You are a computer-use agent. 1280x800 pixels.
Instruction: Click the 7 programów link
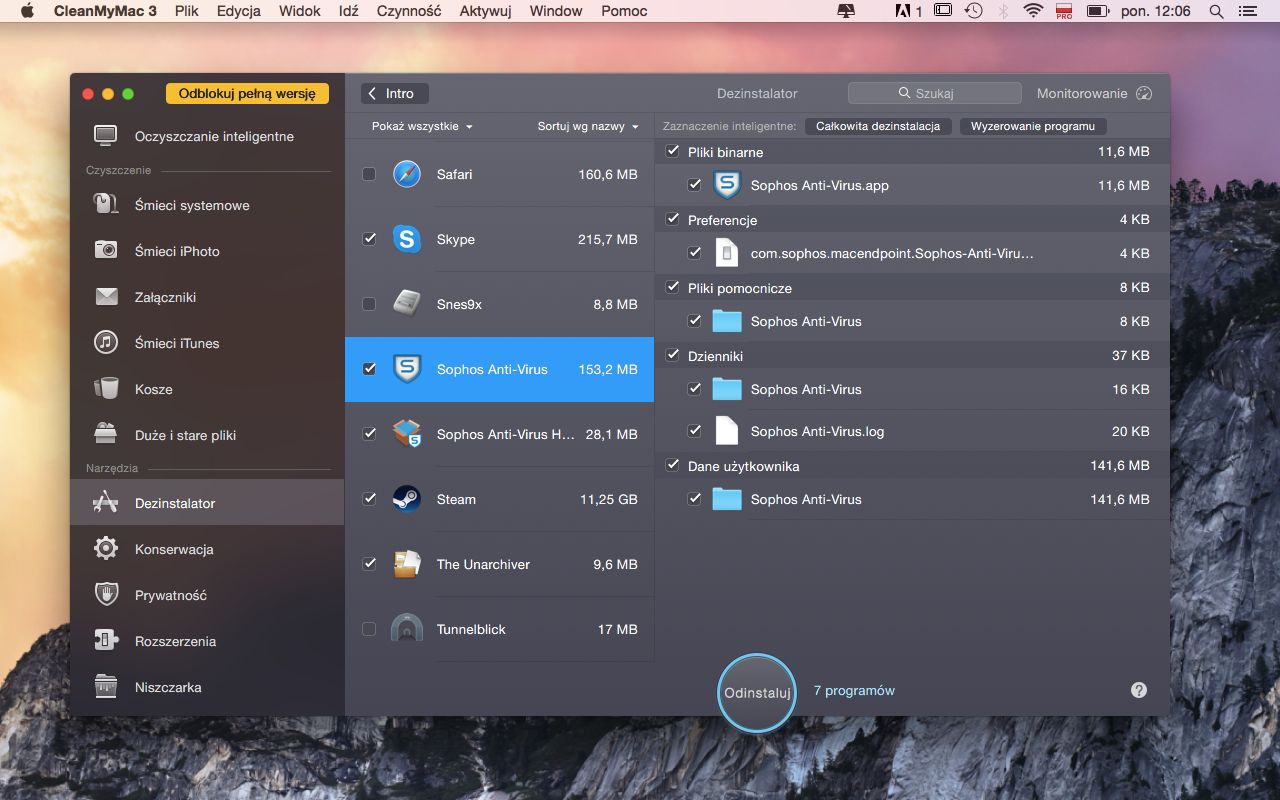[854, 690]
